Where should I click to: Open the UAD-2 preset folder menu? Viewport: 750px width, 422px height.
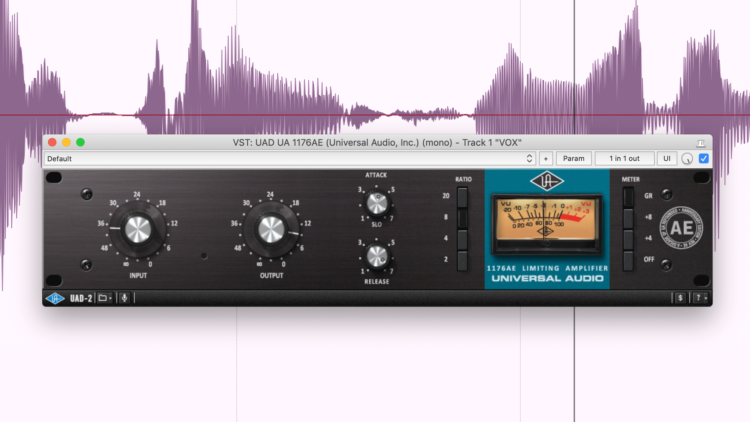[x=105, y=298]
